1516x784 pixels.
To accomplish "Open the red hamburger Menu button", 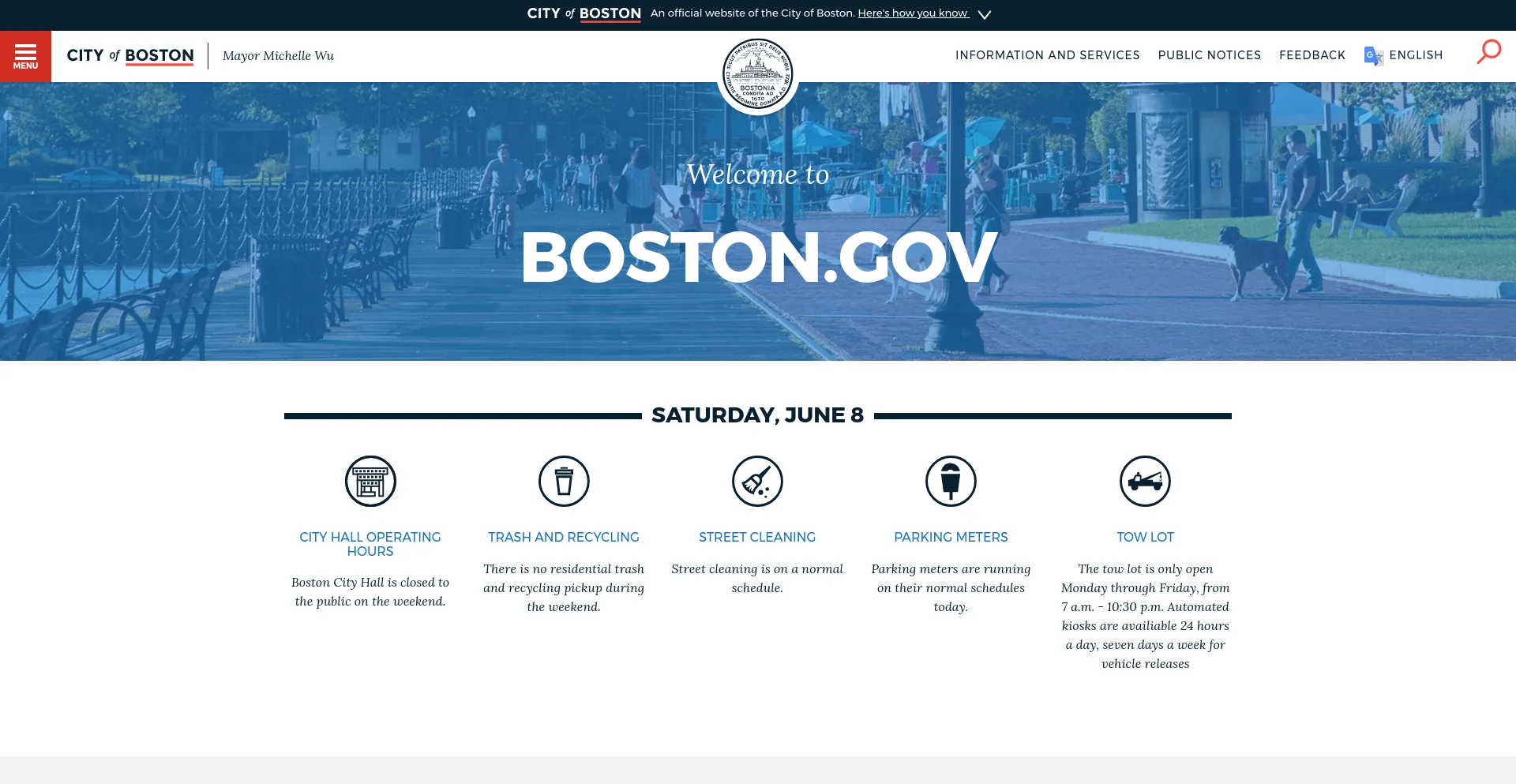I will point(25,56).
